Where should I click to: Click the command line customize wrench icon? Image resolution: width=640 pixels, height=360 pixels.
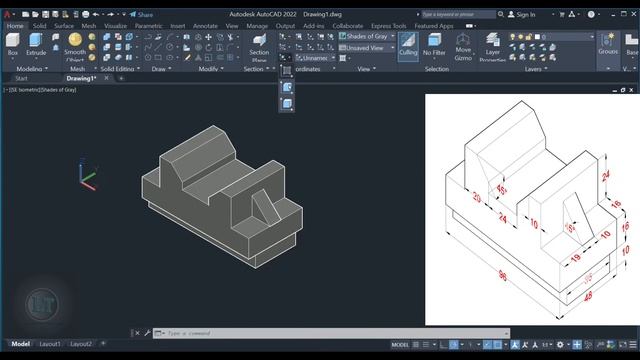click(147, 333)
